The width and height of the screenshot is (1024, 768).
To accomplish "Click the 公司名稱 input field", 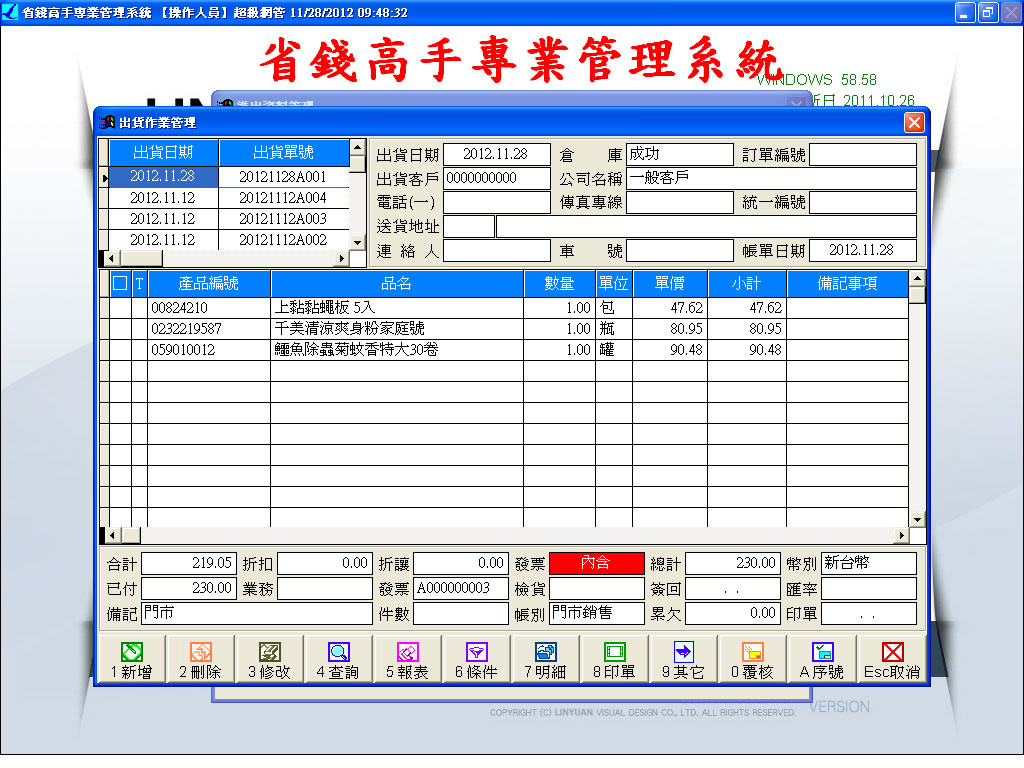I will coord(771,179).
